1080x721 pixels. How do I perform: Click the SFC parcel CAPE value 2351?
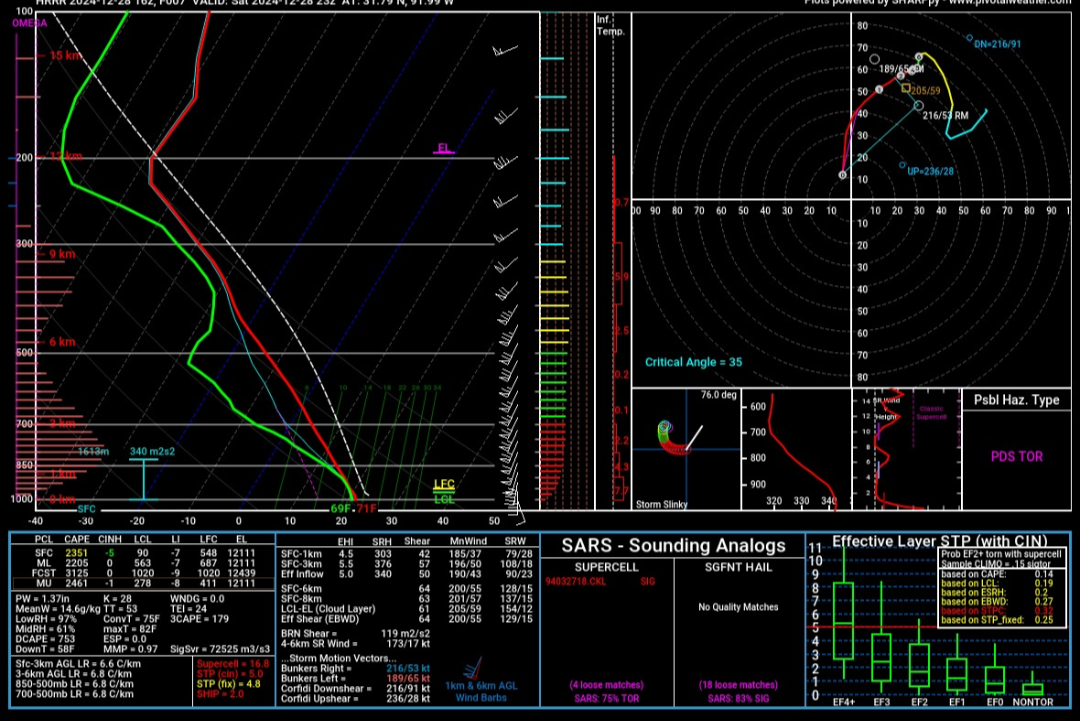[x=76, y=552]
